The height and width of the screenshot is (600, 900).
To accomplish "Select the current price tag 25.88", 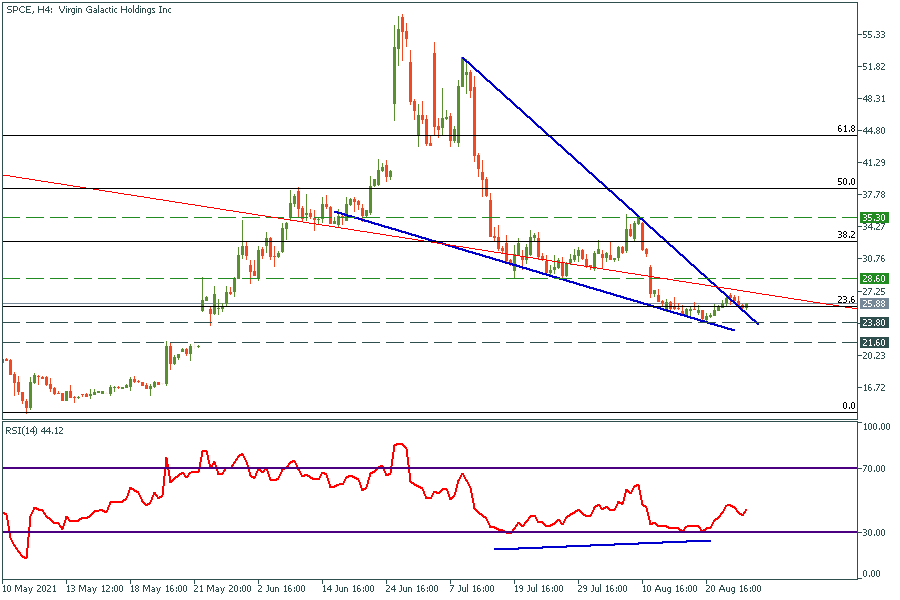I will [x=874, y=303].
